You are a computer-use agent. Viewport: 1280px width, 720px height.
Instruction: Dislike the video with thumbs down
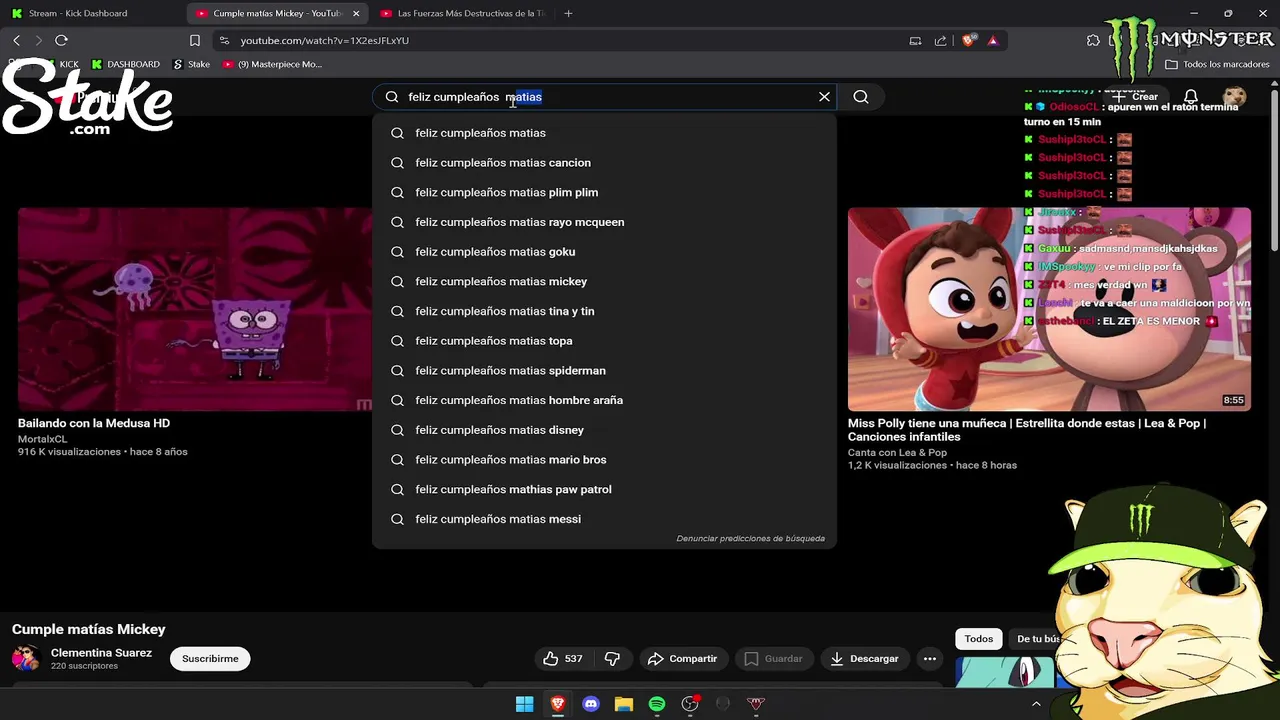point(612,659)
